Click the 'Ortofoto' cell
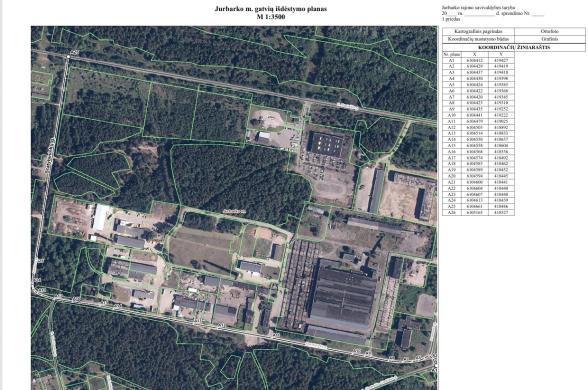 [550, 32]
